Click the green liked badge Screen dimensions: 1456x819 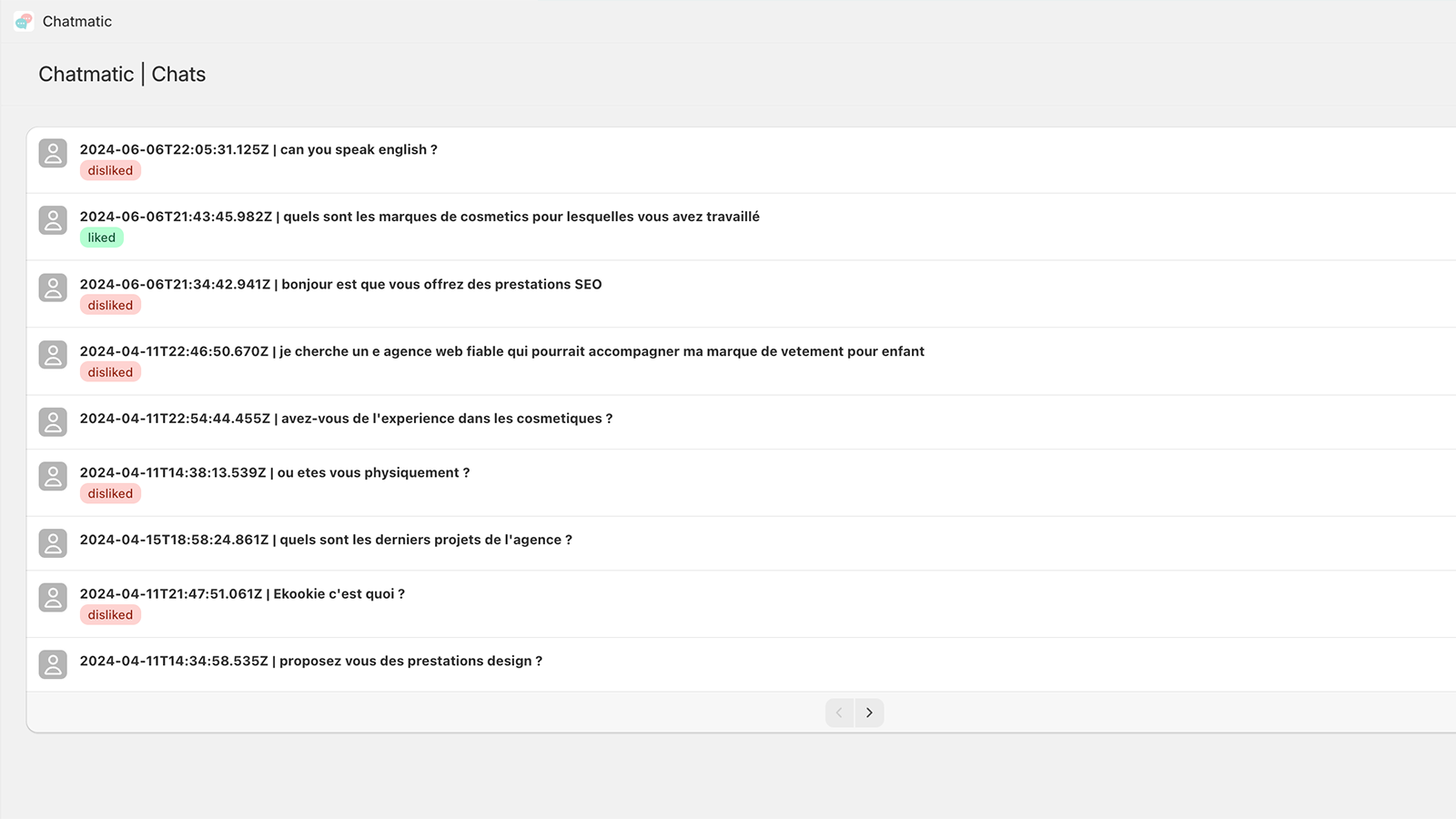pyautogui.click(x=102, y=238)
